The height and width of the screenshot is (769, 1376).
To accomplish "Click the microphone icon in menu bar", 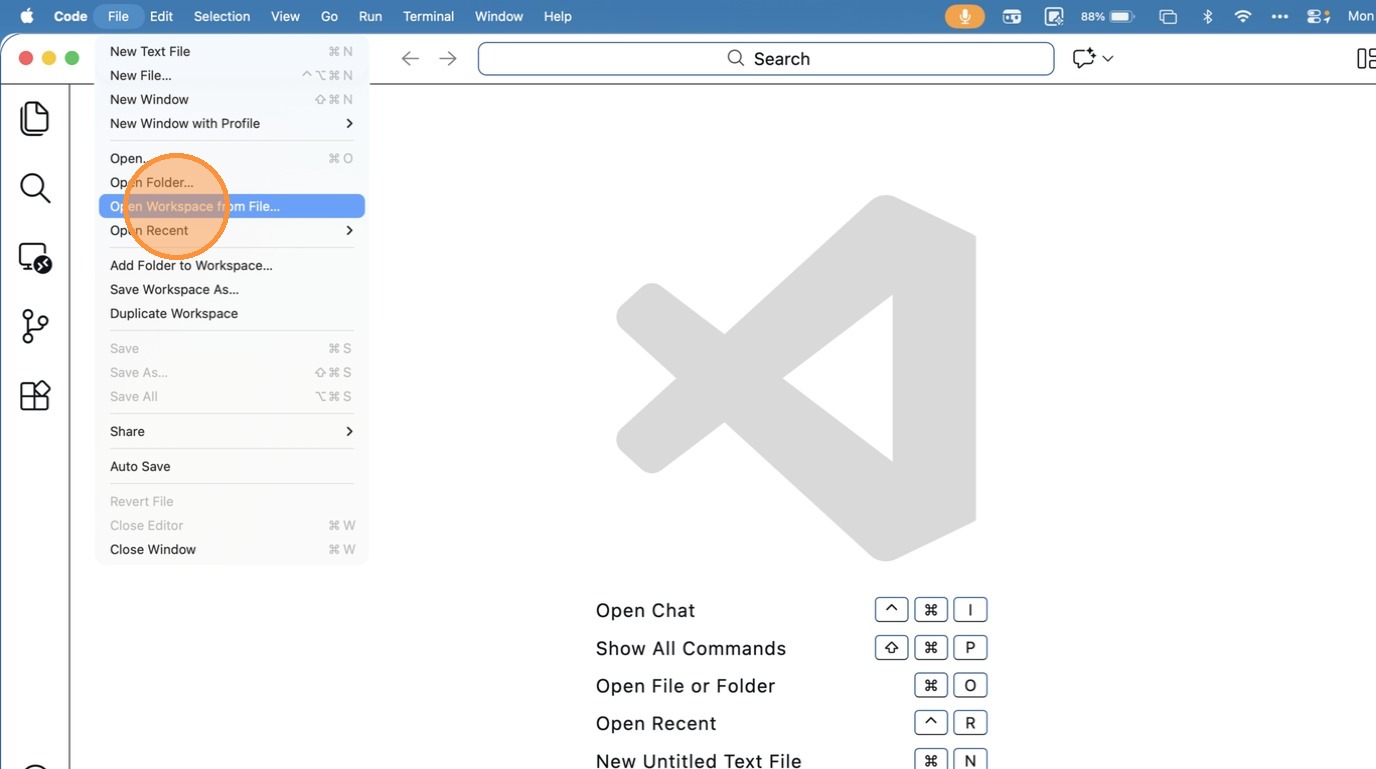I will [965, 16].
